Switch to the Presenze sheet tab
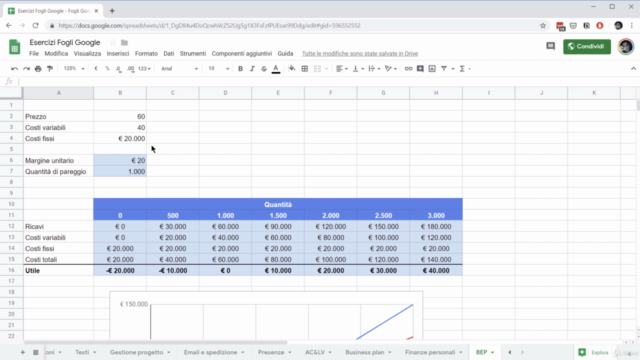 pyautogui.click(x=271, y=352)
